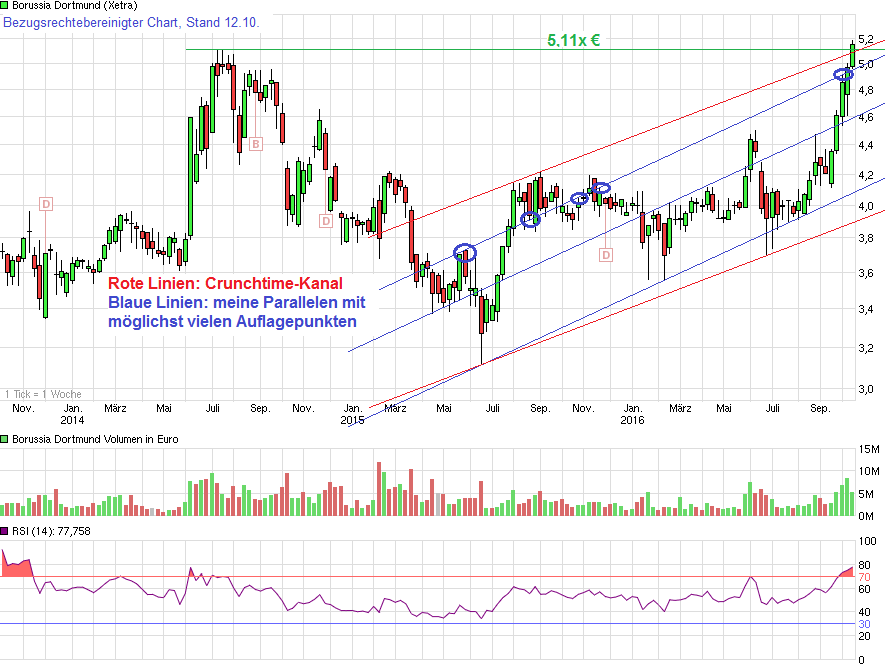885x672 pixels.
Task: Click the 60 RSI axis label
Action: [x=864, y=589]
